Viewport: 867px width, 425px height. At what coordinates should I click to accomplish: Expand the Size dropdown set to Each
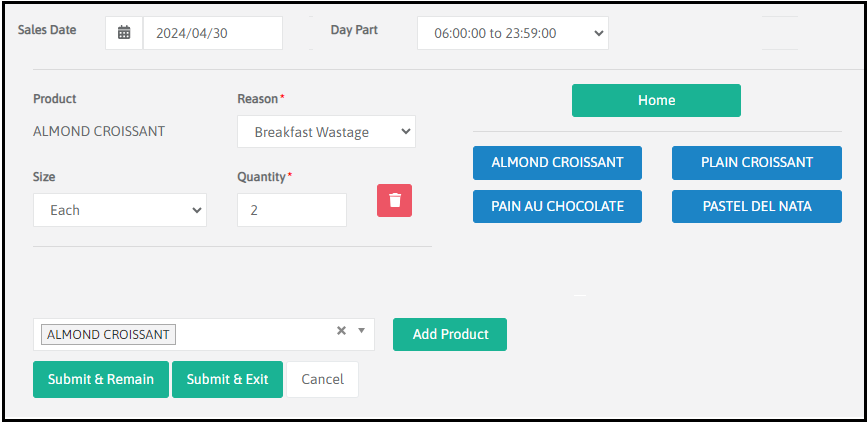click(x=119, y=210)
